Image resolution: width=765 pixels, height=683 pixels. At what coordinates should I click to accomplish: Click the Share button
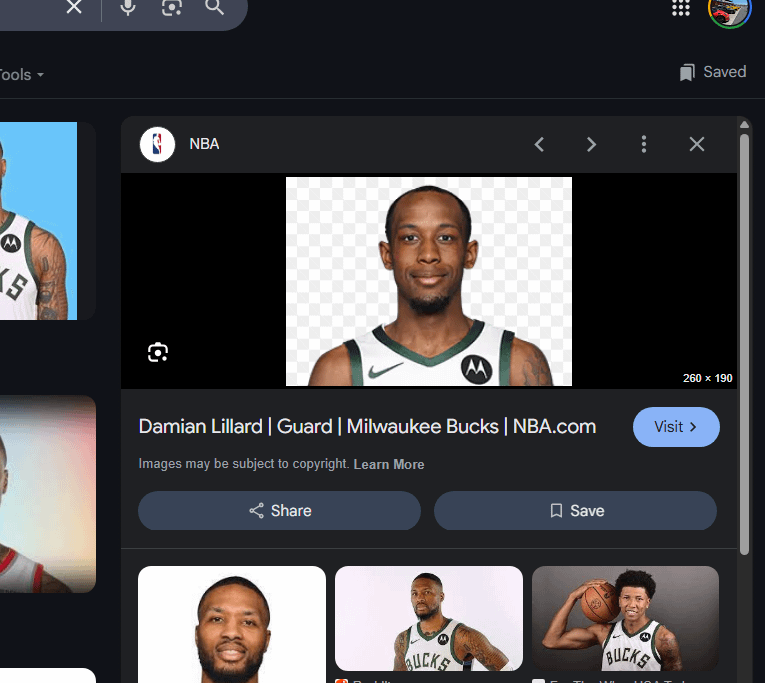coord(280,511)
